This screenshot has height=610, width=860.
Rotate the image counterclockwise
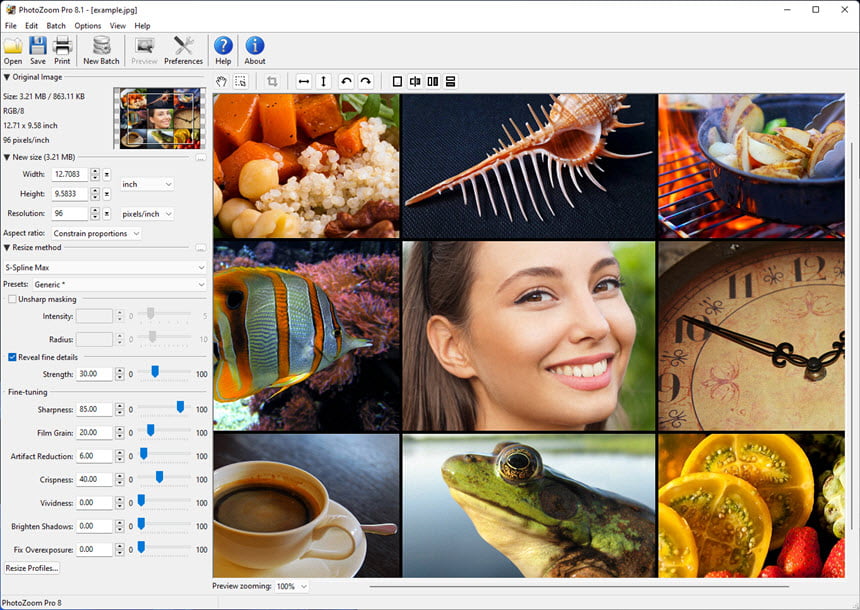pos(346,82)
